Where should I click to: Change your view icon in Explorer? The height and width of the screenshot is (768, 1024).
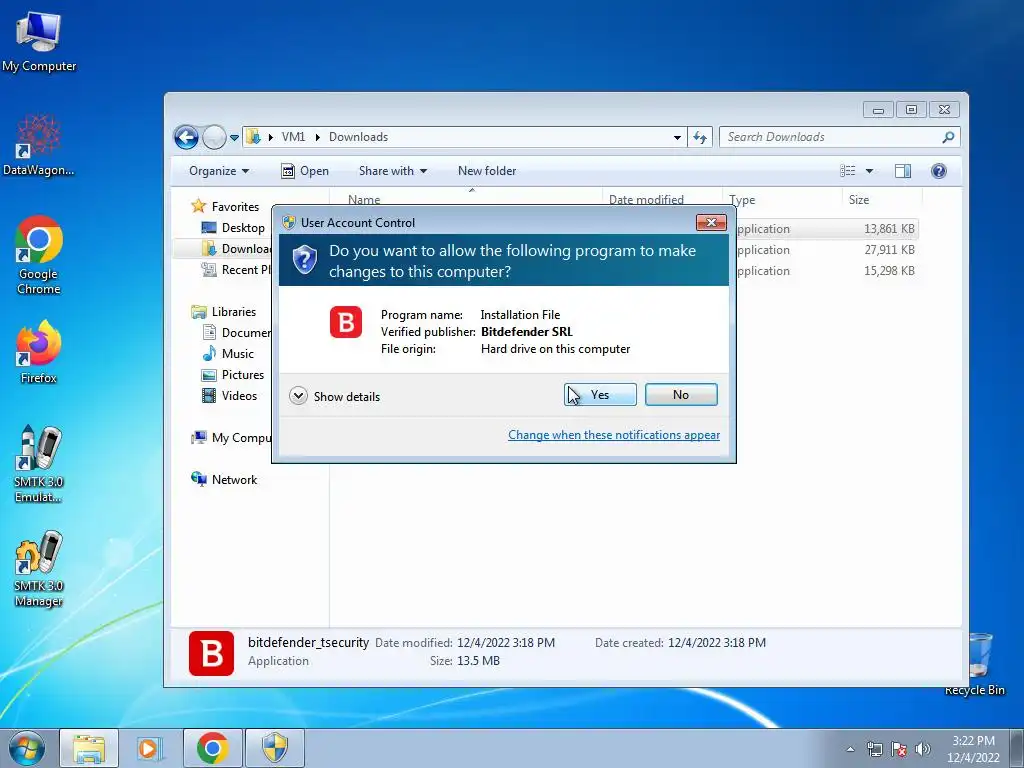tap(848, 171)
